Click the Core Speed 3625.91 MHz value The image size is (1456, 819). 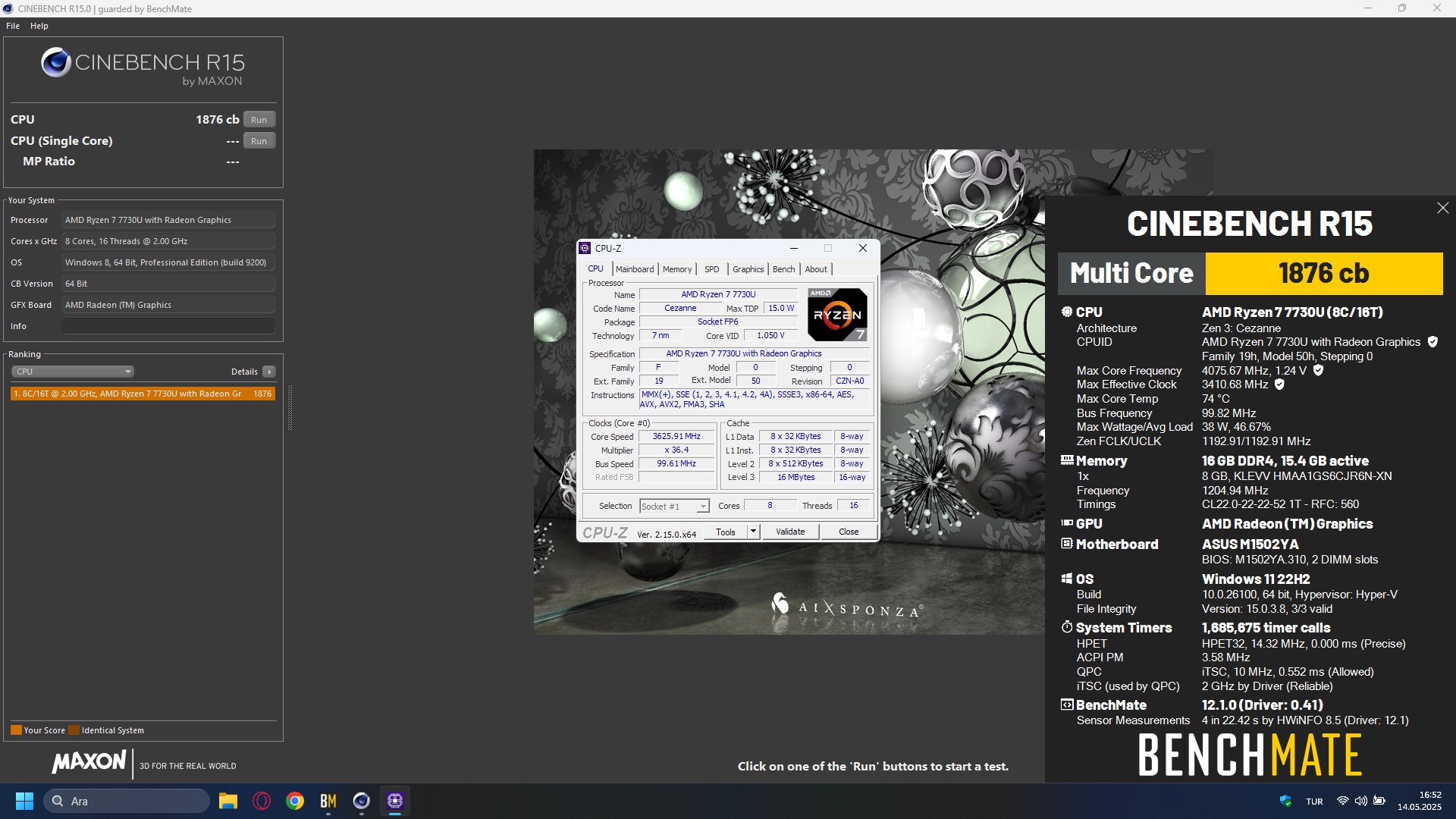pos(676,437)
